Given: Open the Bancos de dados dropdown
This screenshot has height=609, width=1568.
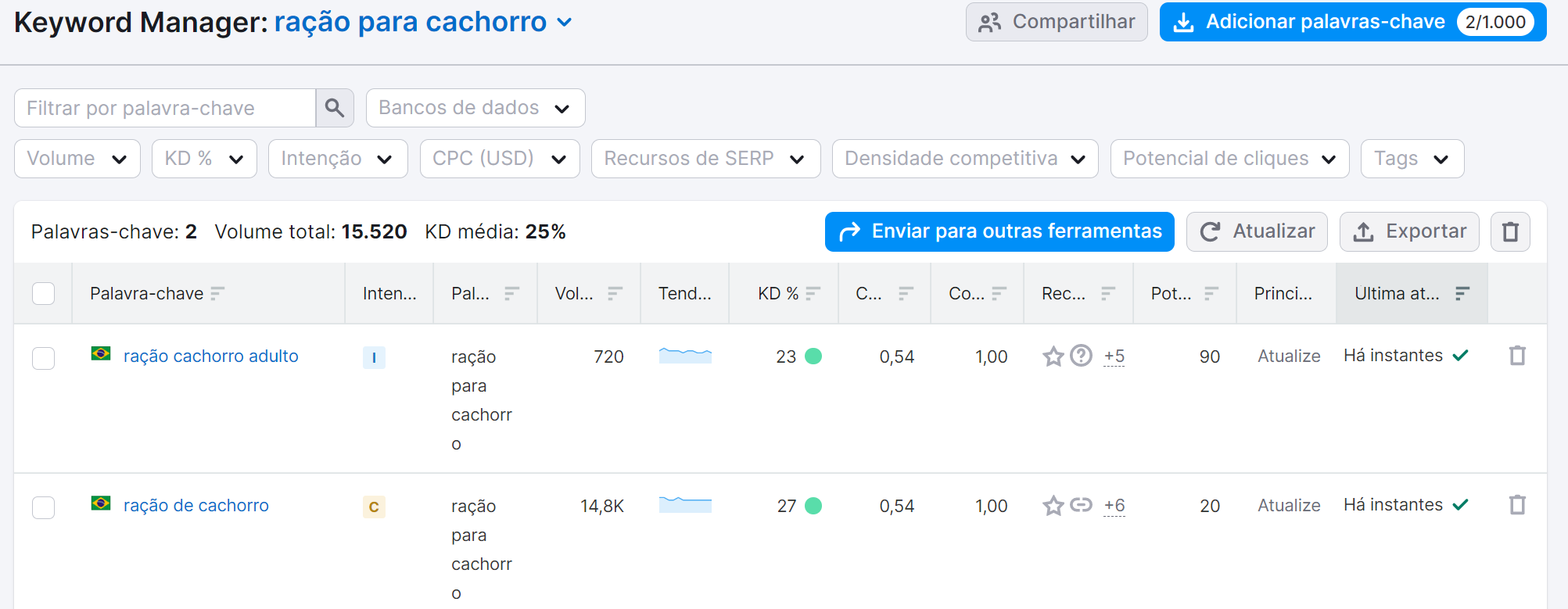Looking at the screenshot, I should coord(475,107).
